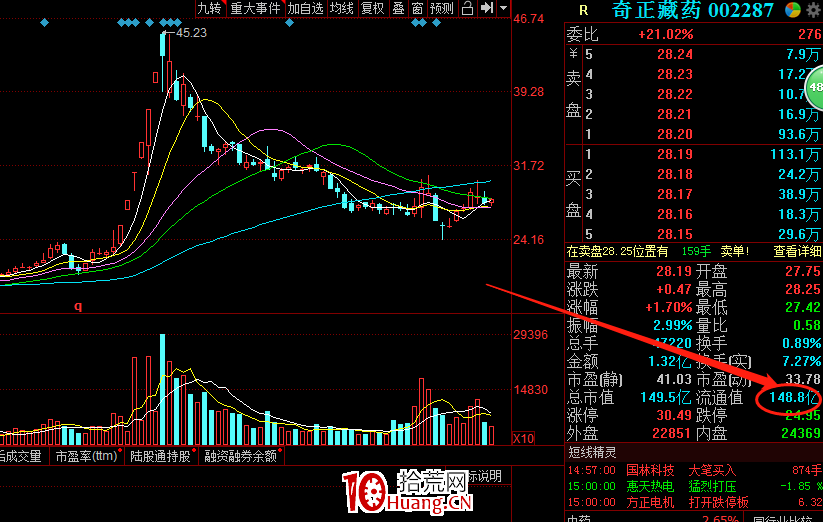The width and height of the screenshot is (823, 522).
Task: Click the X10 volume scale label
Action: (523, 439)
